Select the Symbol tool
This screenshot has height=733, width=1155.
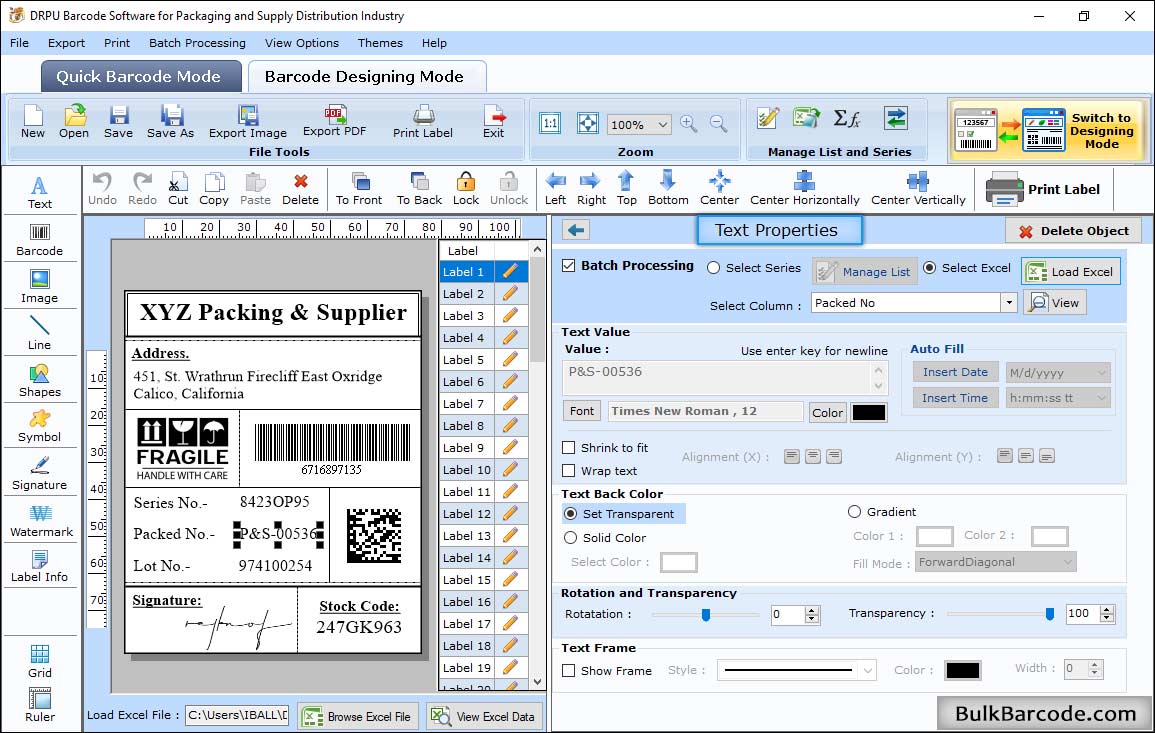point(40,427)
